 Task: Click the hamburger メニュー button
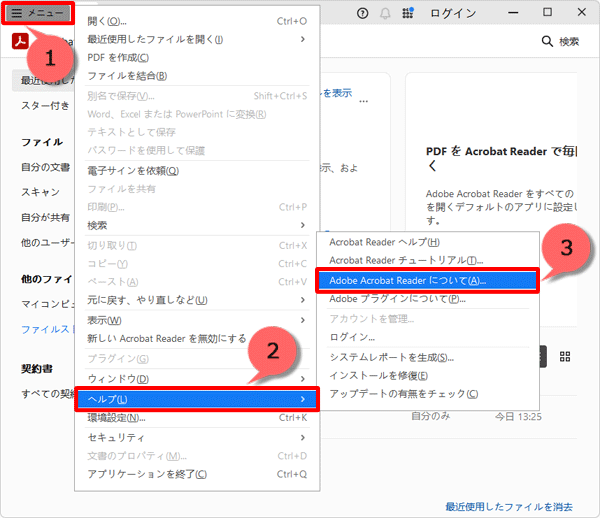click(38, 13)
